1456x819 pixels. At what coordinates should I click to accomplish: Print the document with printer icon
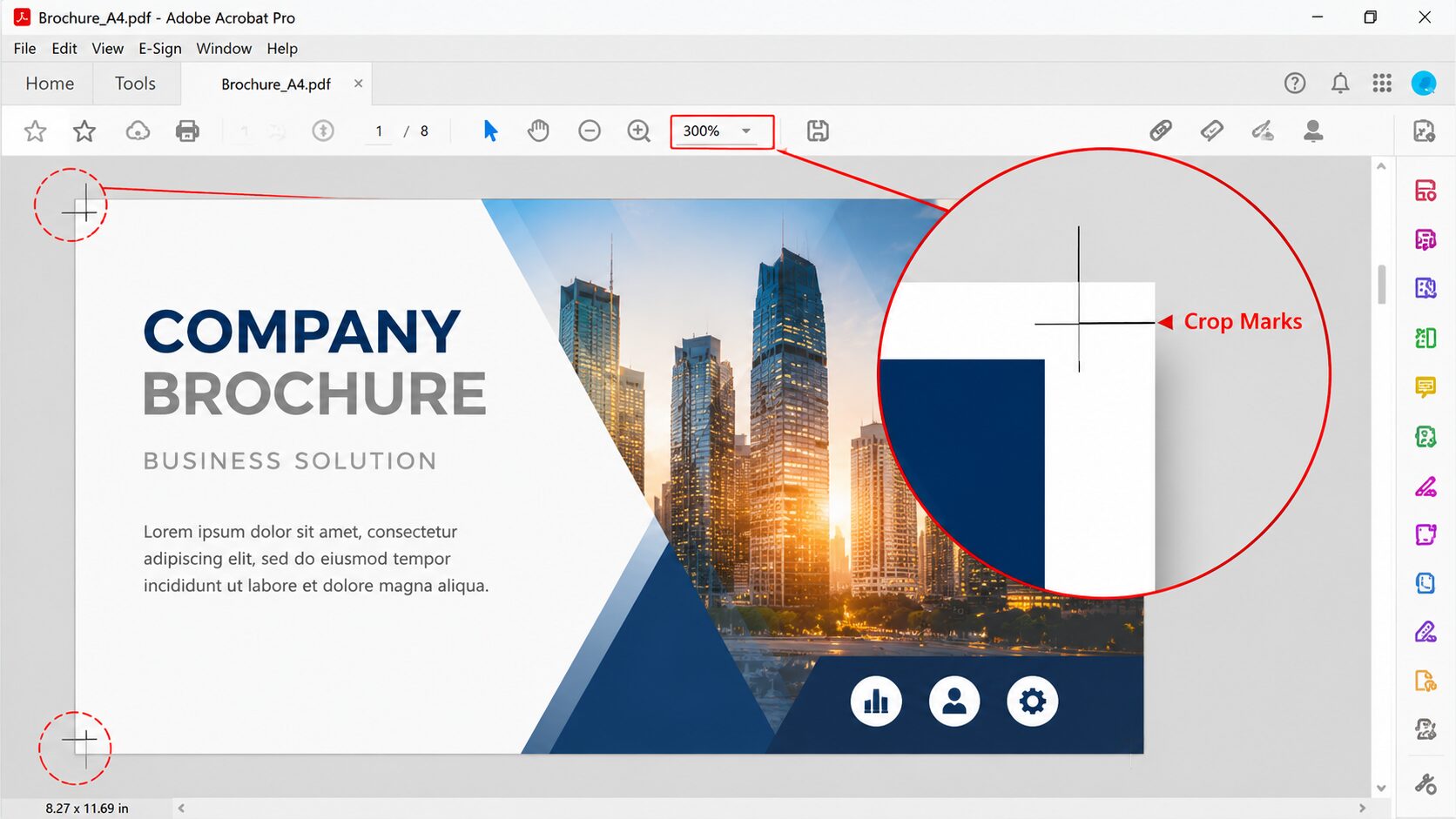187,131
